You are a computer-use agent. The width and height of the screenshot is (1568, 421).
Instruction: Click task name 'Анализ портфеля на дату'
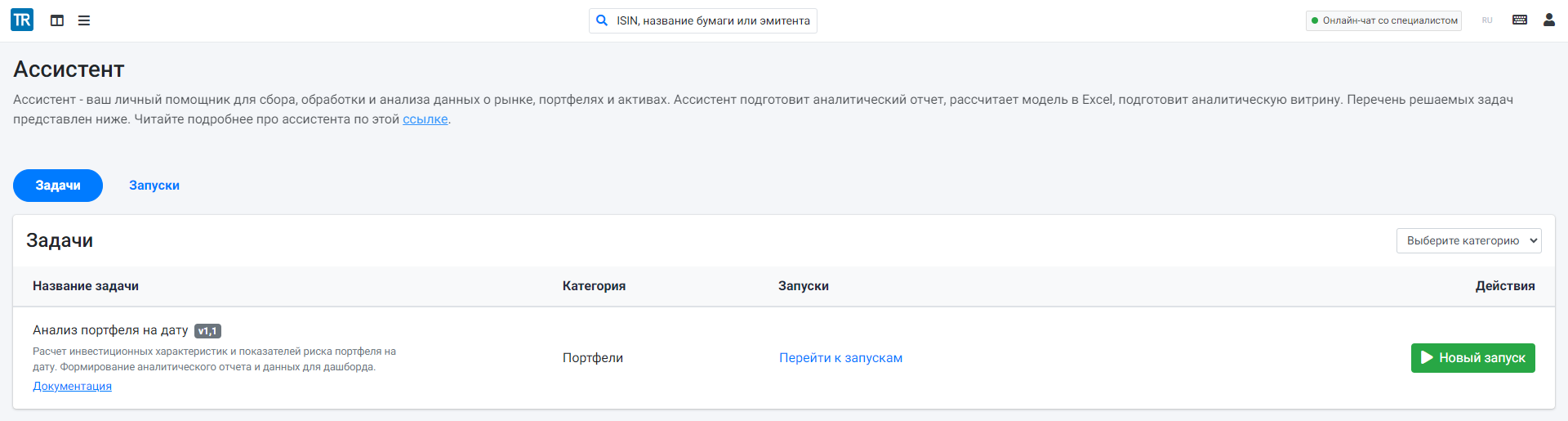click(x=110, y=330)
